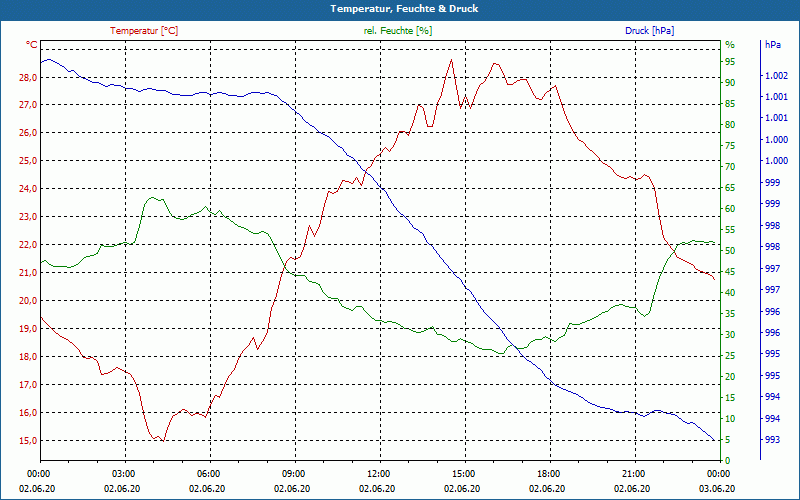The image size is (800, 500).
Task: Click the '0' humidity axis value
Action: (x=728, y=461)
